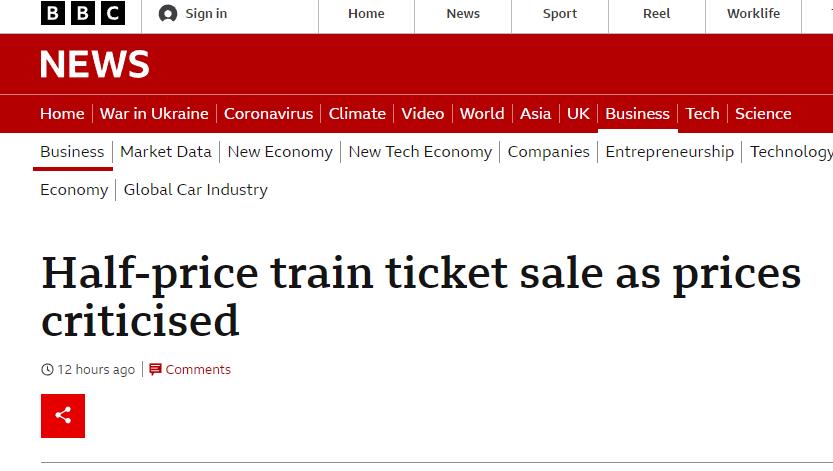Switch to the Tech news category
Screen dimensions: 833x471
pos(702,114)
